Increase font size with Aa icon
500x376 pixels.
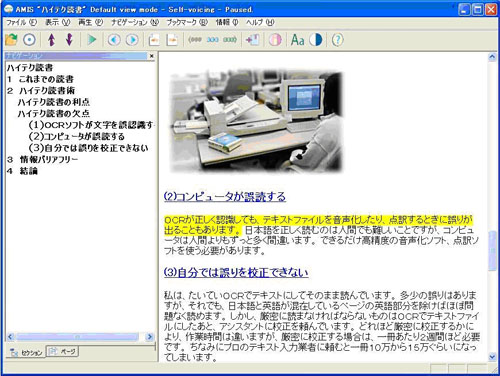click(297, 40)
